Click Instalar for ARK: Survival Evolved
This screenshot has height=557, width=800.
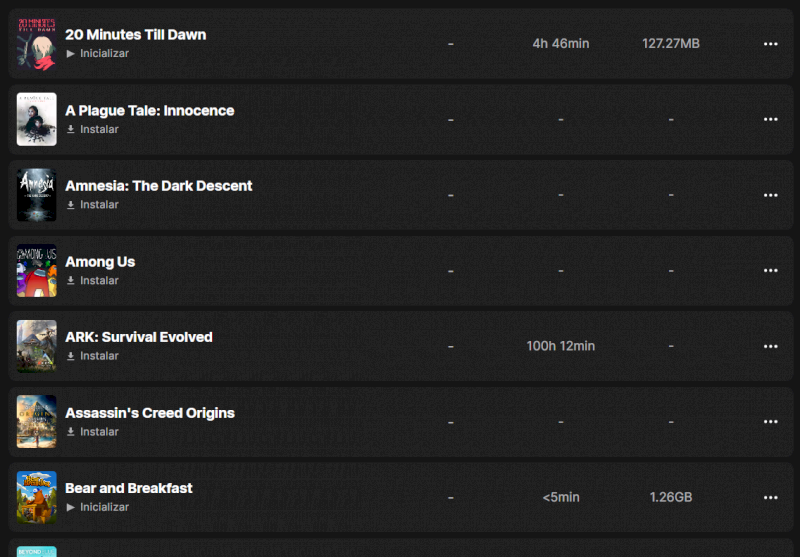click(92, 356)
